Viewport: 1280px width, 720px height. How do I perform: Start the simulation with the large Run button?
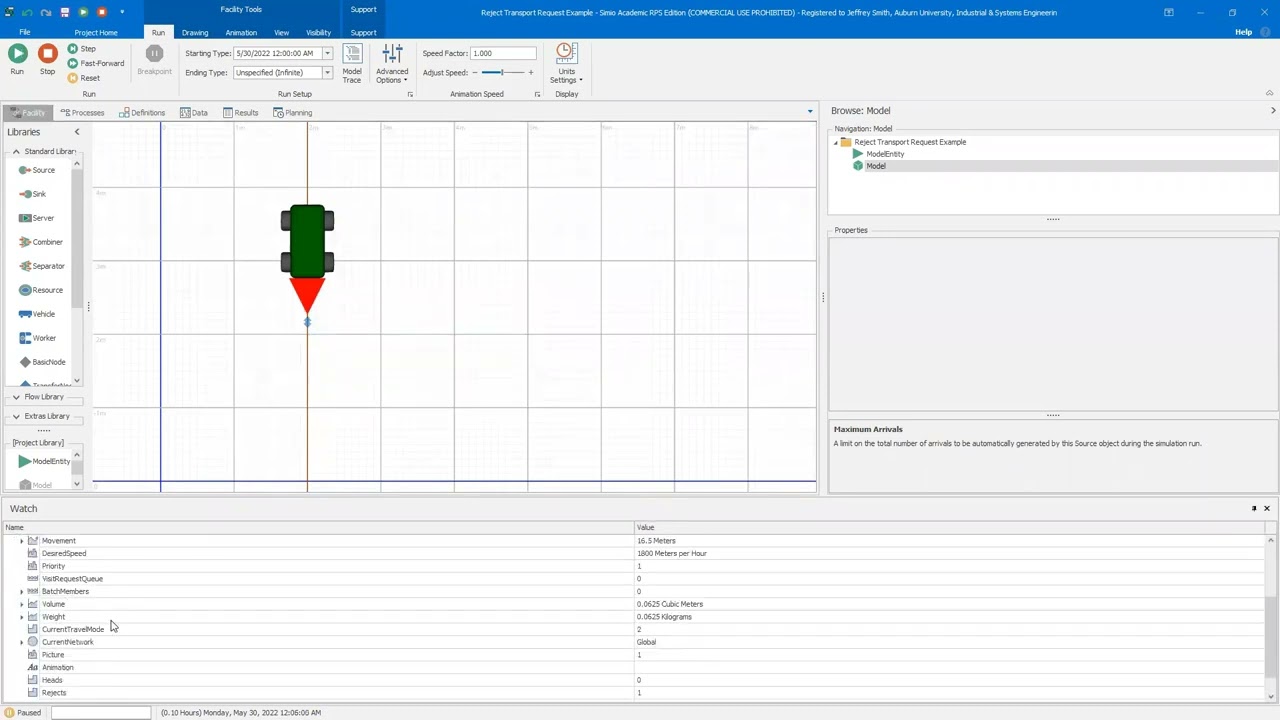point(17,59)
